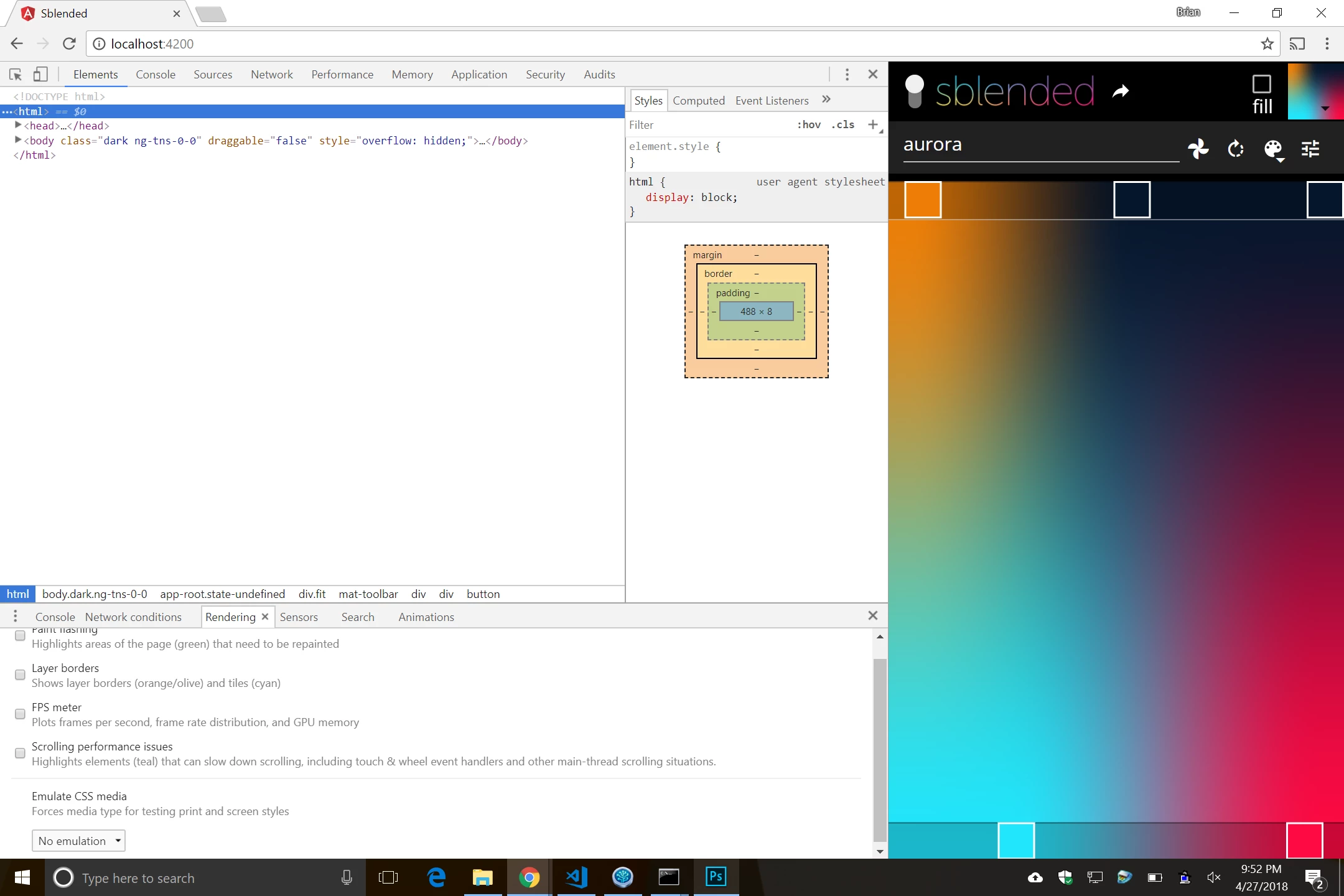Click the fill button in header
1344x896 pixels.
pyautogui.click(x=1261, y=95)
